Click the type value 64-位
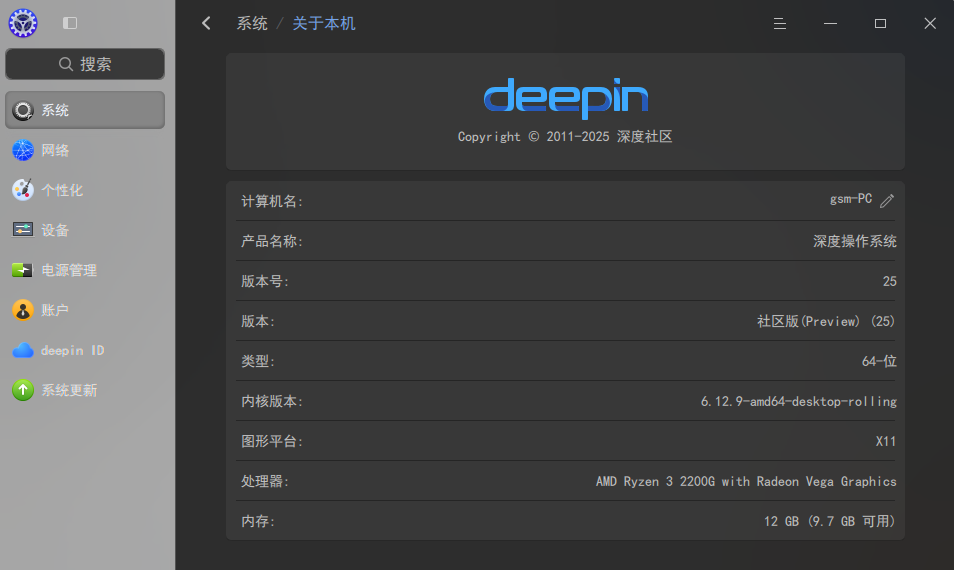This screenshot has height=570, width=954. coord(879,361)
